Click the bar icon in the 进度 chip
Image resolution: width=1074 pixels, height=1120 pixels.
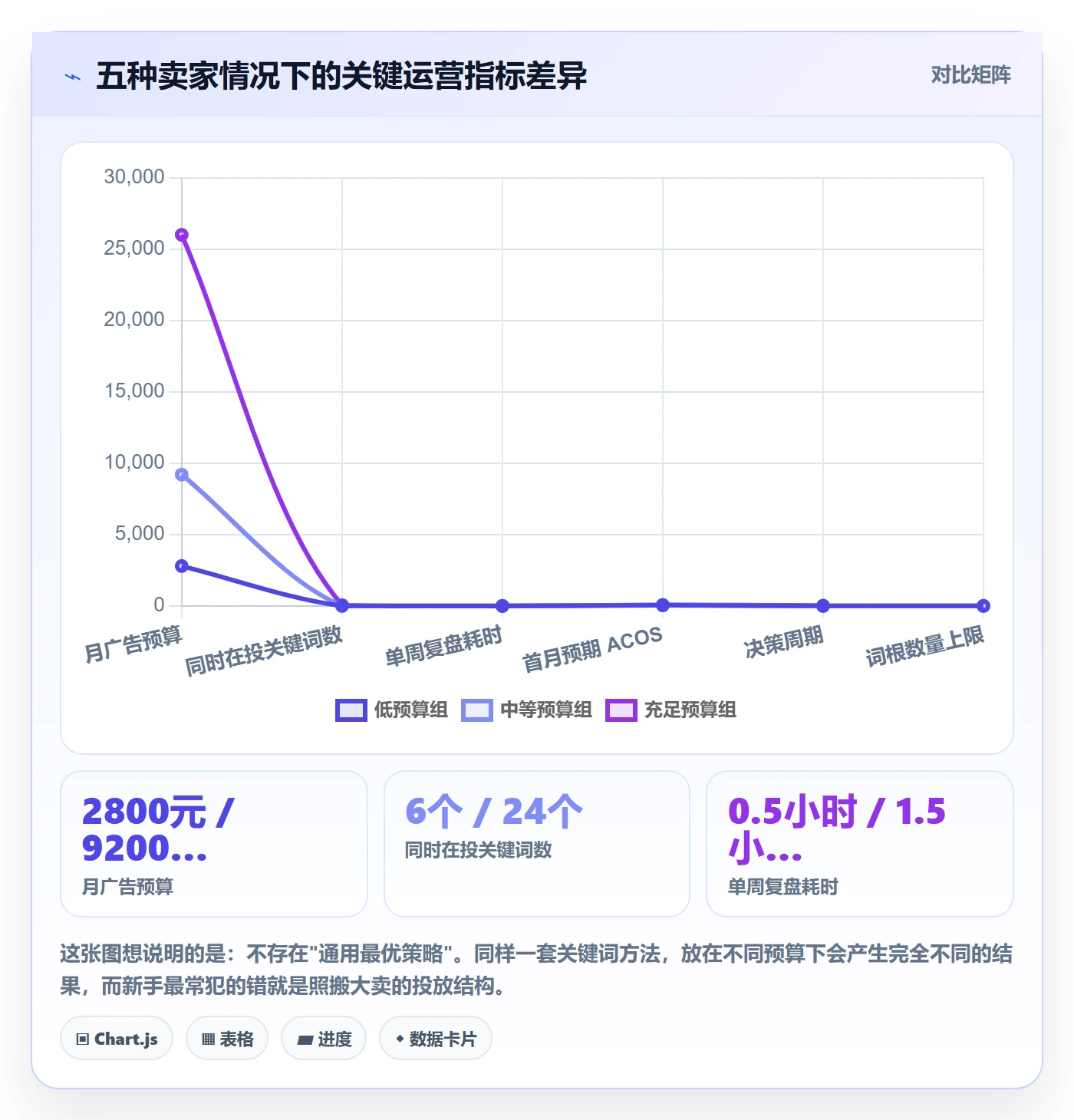[x=305, y=1040]
